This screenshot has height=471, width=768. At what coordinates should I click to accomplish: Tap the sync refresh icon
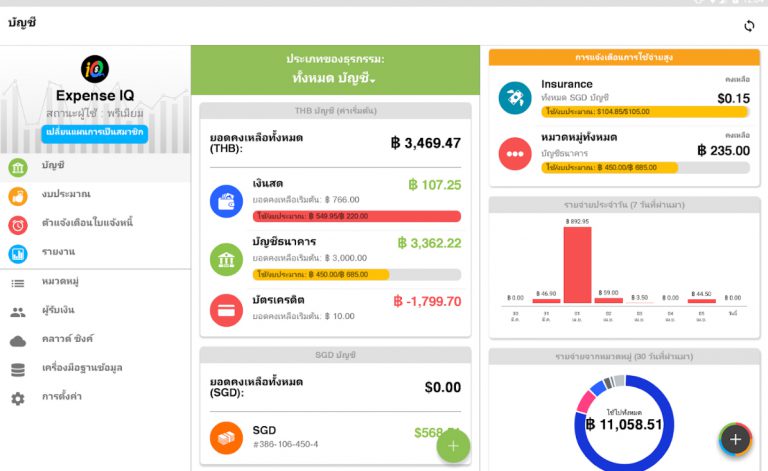749,26
